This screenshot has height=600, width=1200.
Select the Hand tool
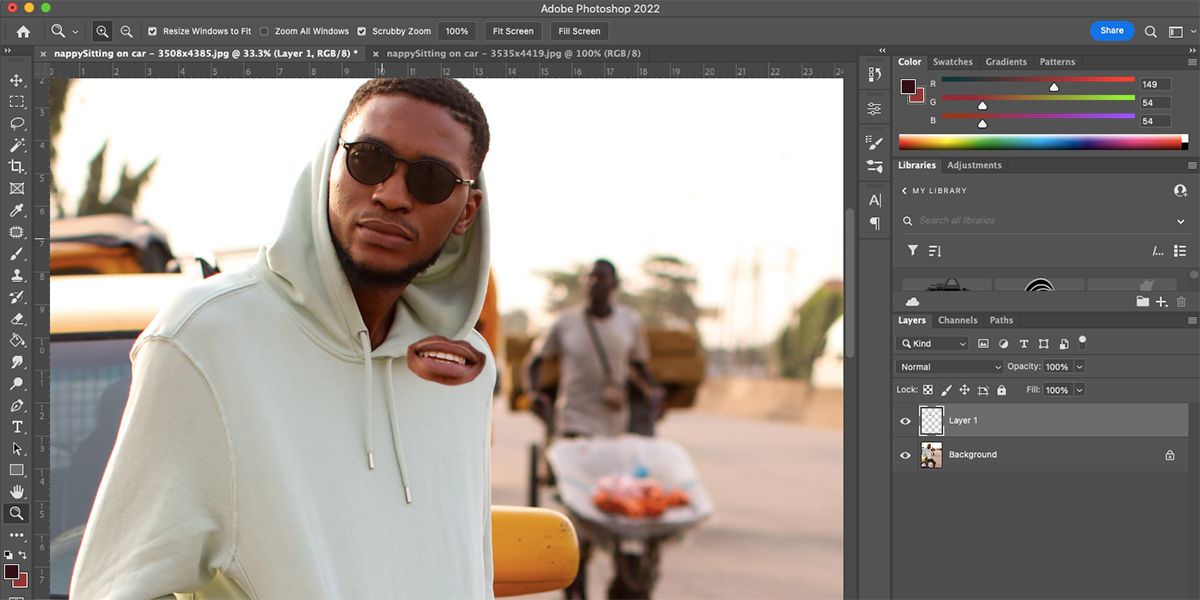click(x=16, y=491)
